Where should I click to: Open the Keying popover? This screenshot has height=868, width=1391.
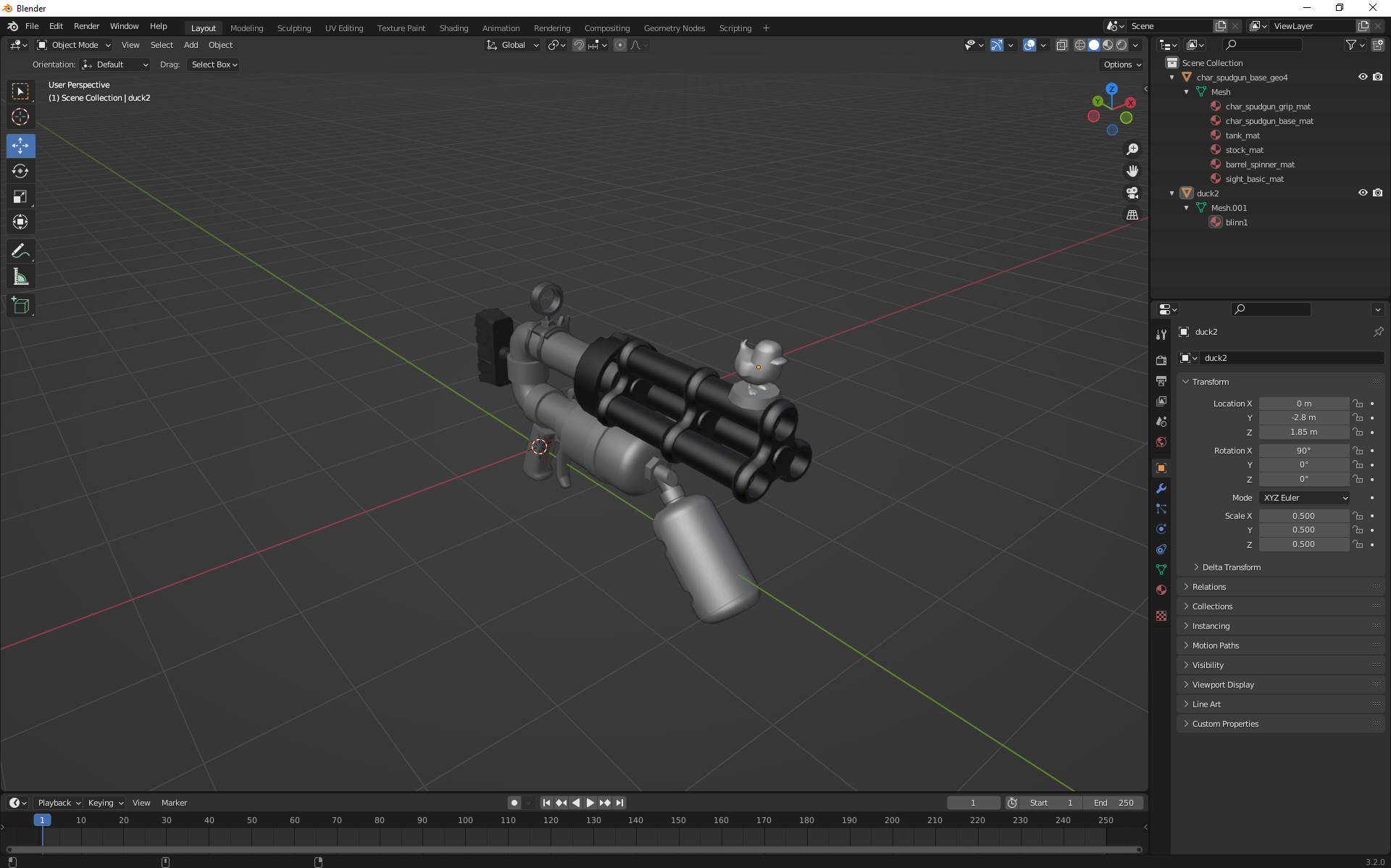click(x=106, y=803)
